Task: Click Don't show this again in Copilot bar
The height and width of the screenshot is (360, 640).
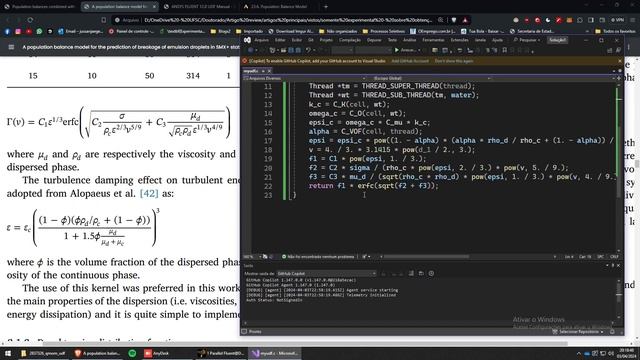Action: tap(454, 61)
